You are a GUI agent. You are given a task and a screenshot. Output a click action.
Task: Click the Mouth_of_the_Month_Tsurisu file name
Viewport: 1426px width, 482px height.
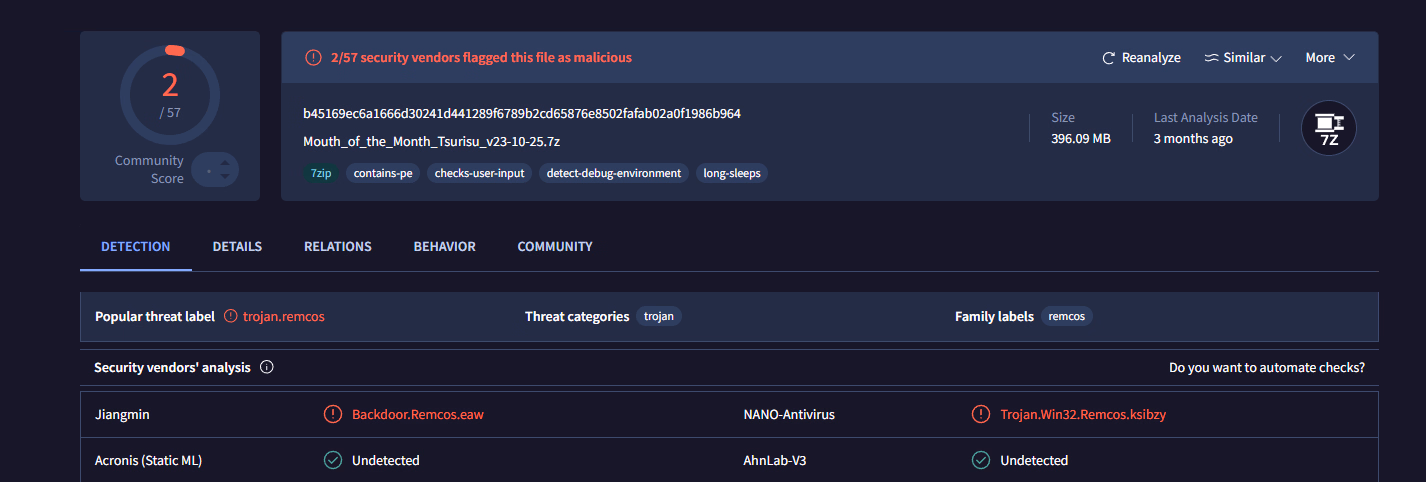click(431, 141)
